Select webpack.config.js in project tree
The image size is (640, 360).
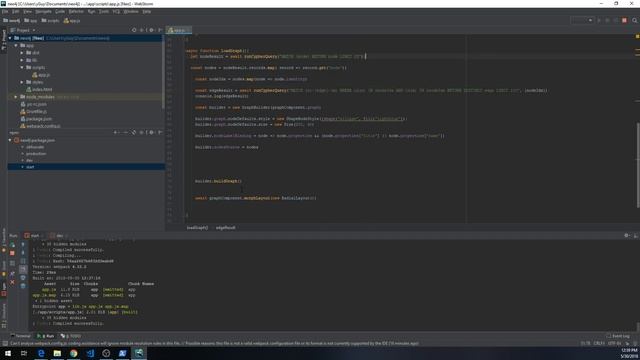click(40, 126)
